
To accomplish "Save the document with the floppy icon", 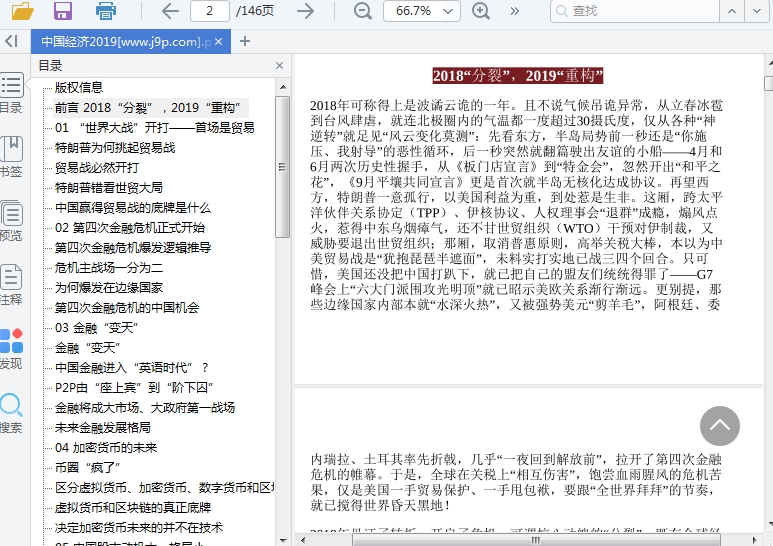I will click(x=63, y=10).
